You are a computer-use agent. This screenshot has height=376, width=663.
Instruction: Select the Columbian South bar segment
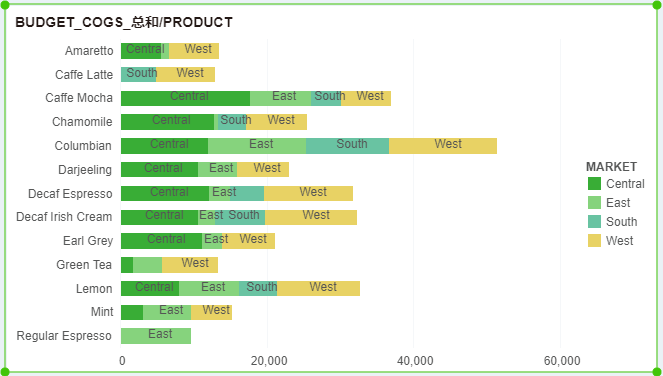pyautogui.click(x=348, y=146)
